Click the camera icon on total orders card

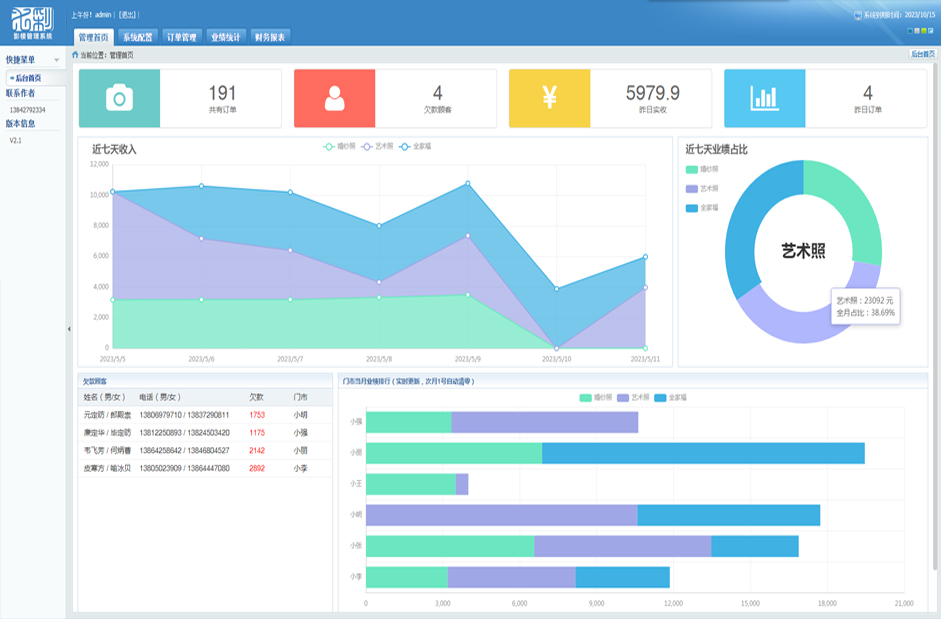point(120,98)
